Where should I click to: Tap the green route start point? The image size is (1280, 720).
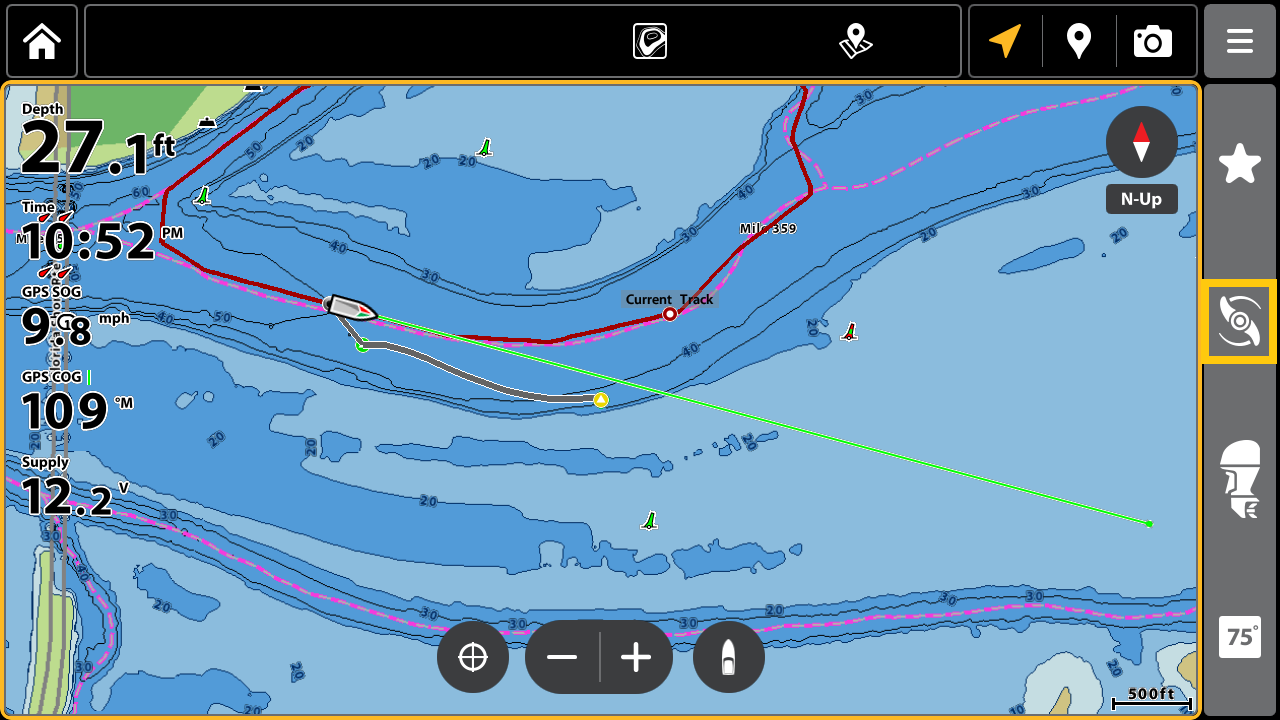[x=362, y=346]
